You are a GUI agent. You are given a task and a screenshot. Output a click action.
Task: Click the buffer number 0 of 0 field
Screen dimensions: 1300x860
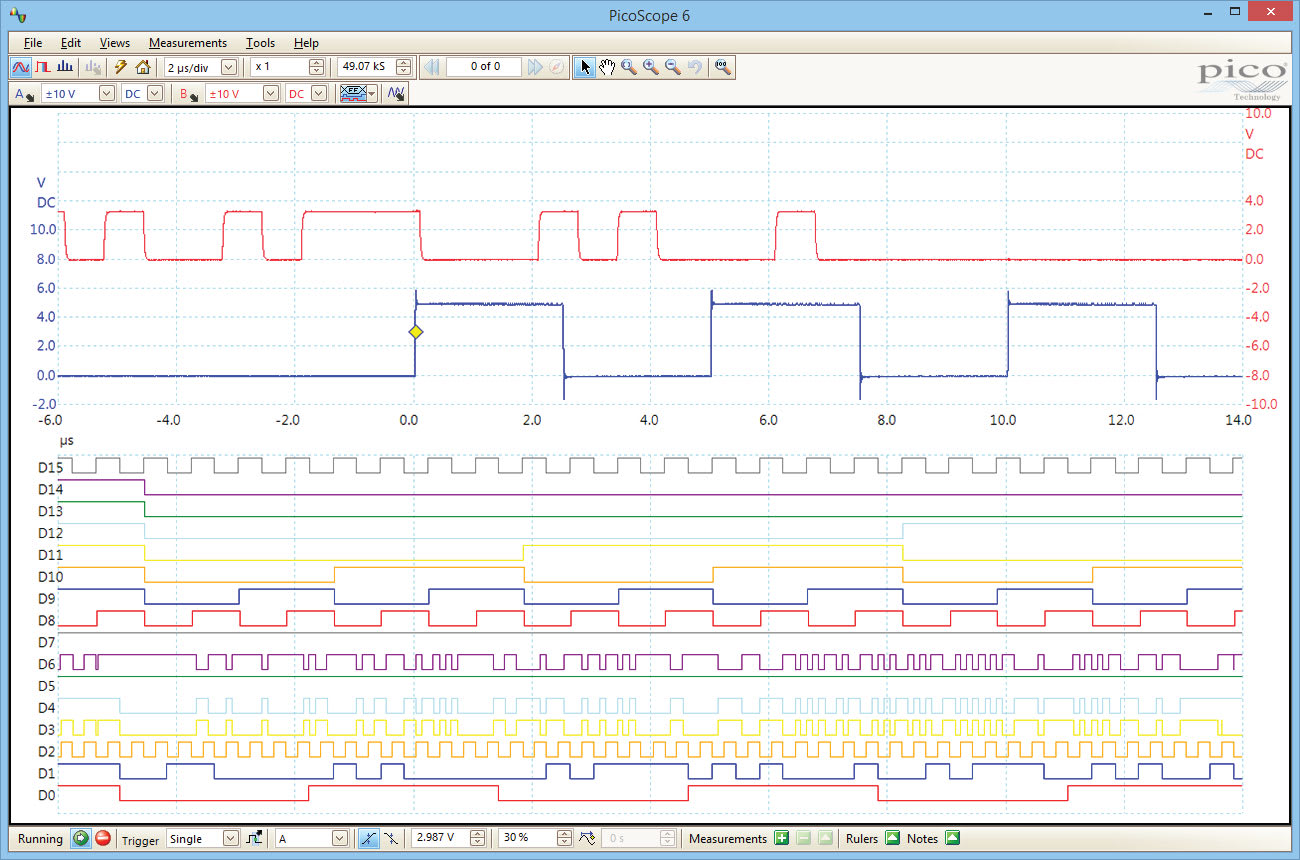click(x=484, y=67)
